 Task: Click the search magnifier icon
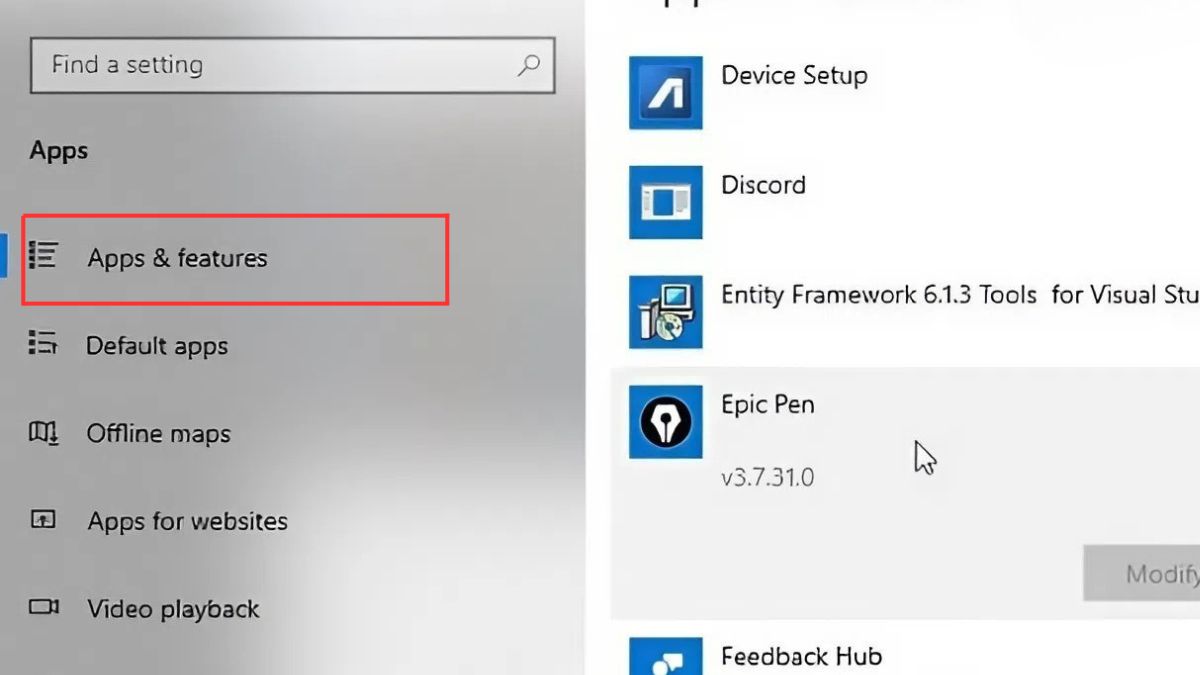coord(528,65)
